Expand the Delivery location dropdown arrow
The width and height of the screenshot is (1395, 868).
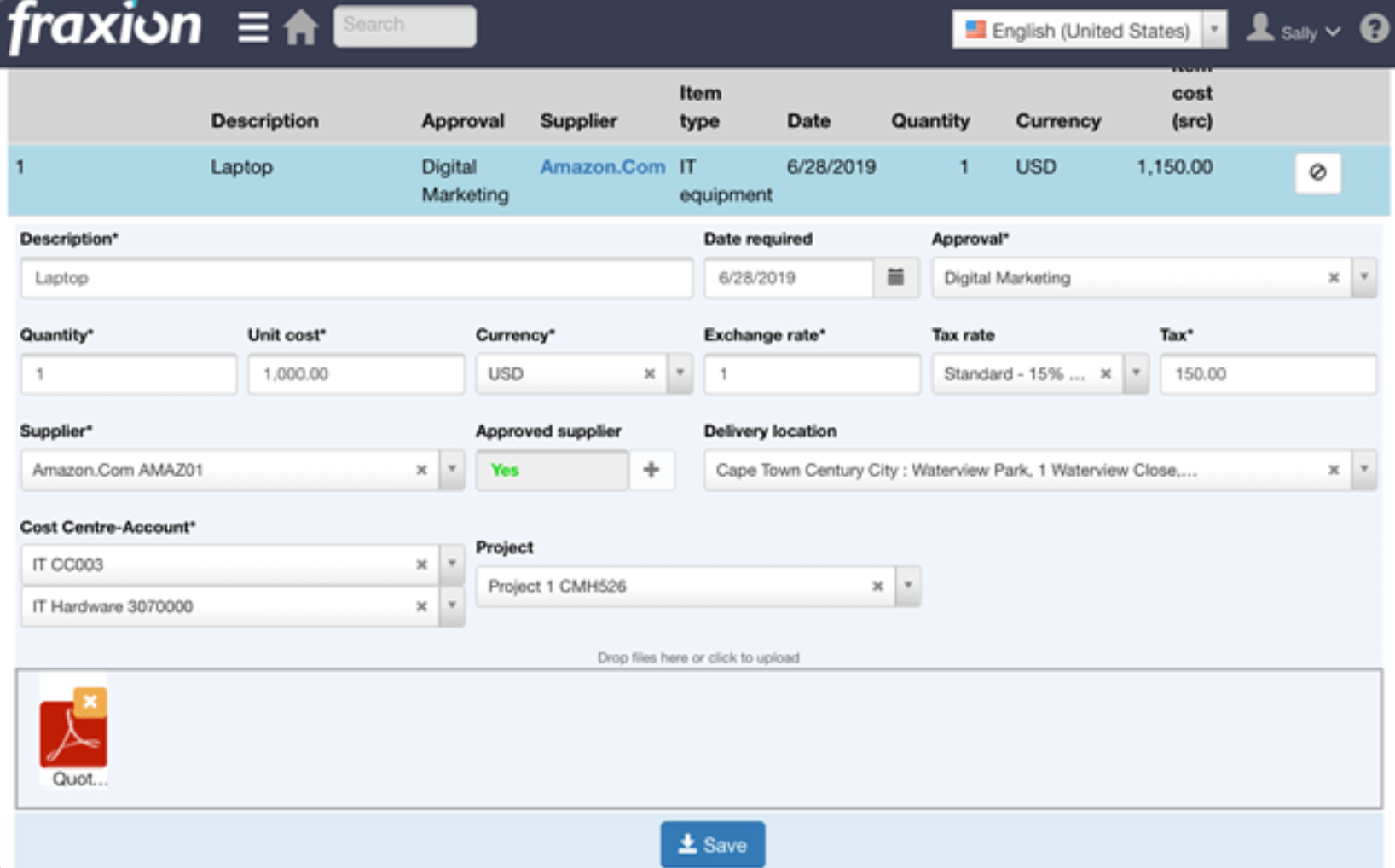pyautogui.click(x=1364, y=470)
